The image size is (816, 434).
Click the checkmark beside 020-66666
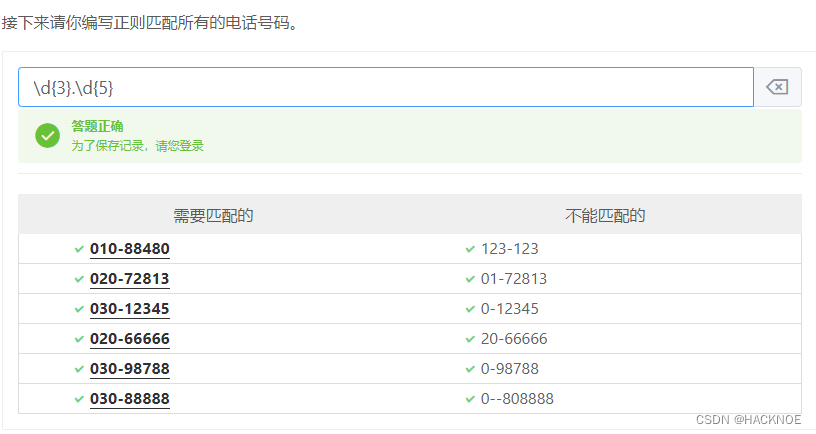point(79,339)
